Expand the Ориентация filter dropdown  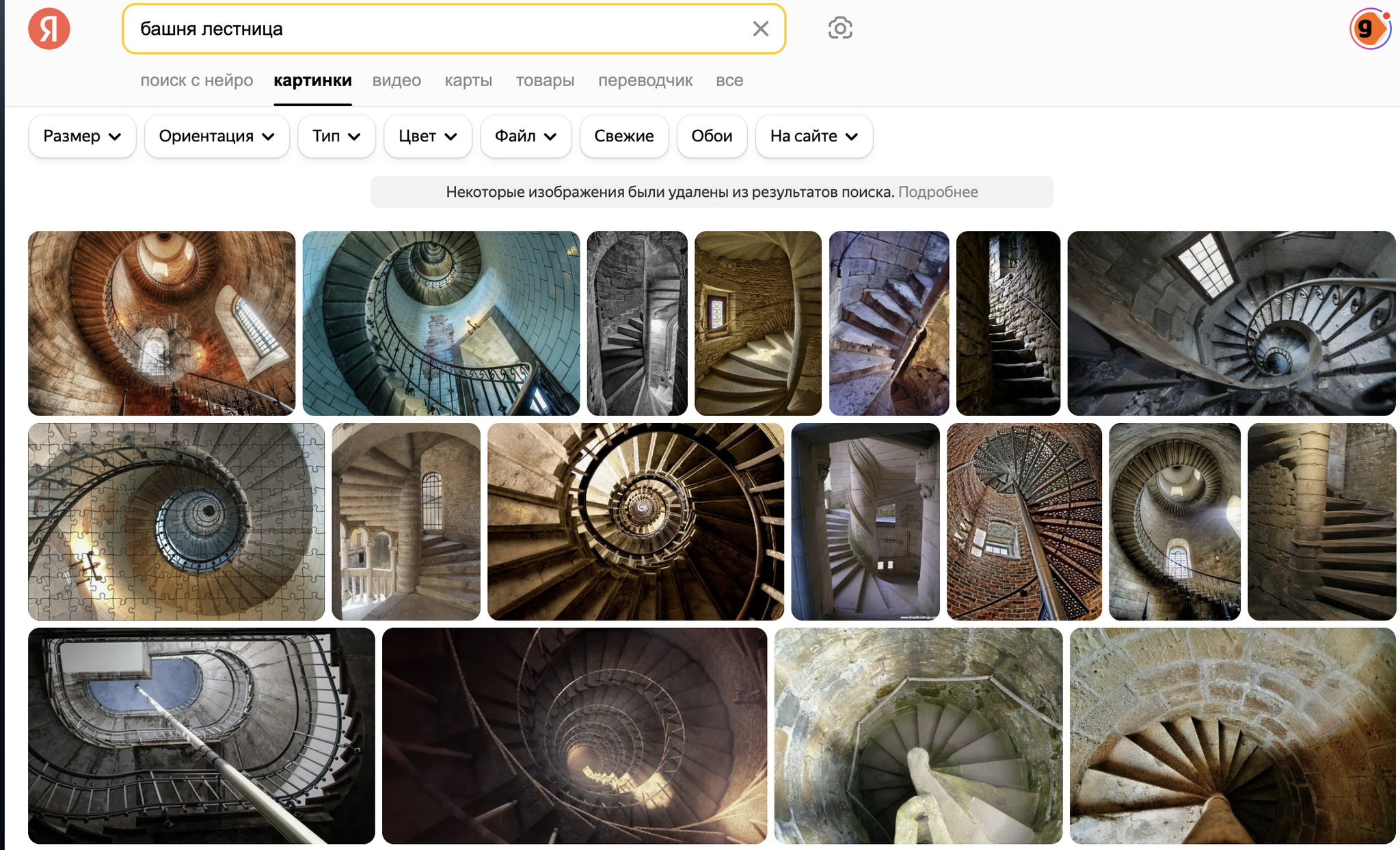(217, 136)
